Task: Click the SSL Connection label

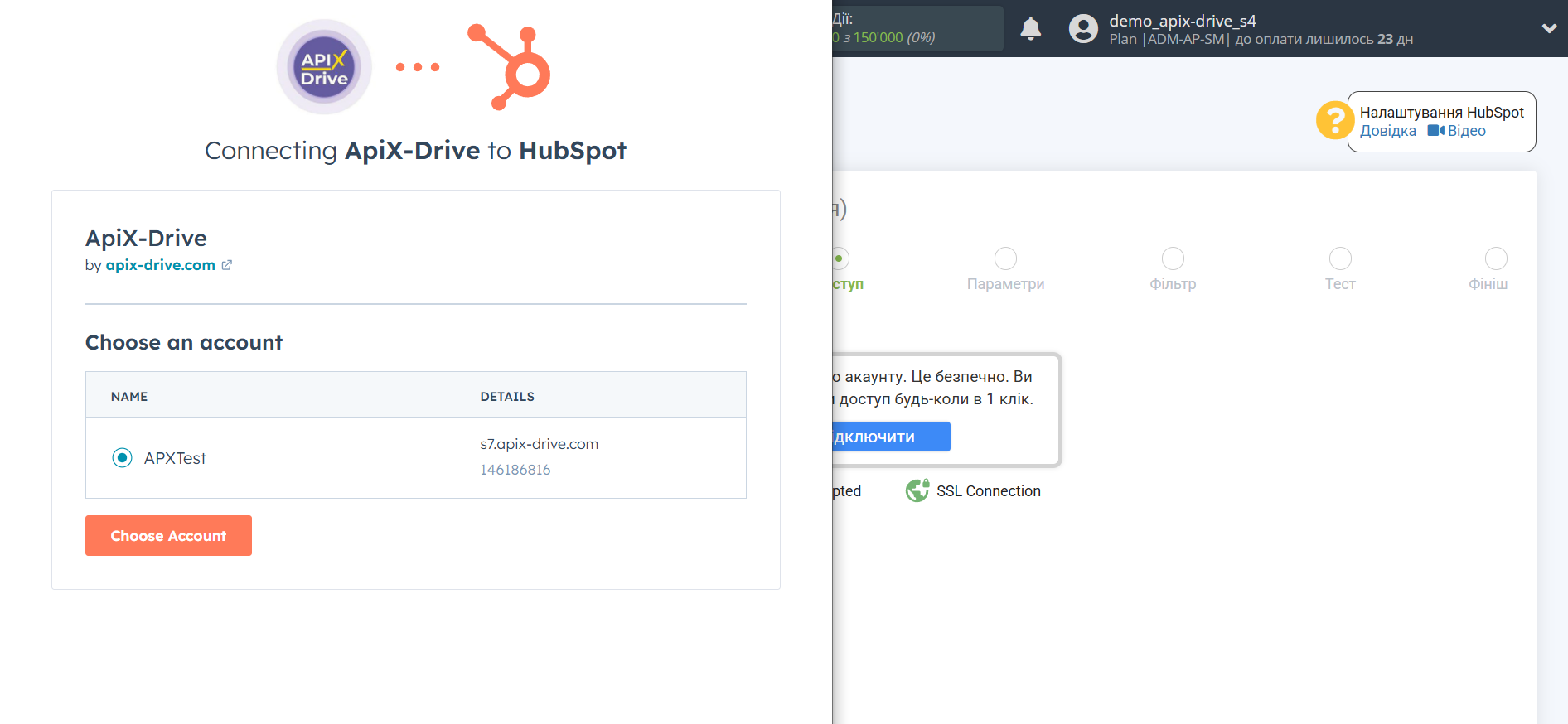Action: pos(989,491)
